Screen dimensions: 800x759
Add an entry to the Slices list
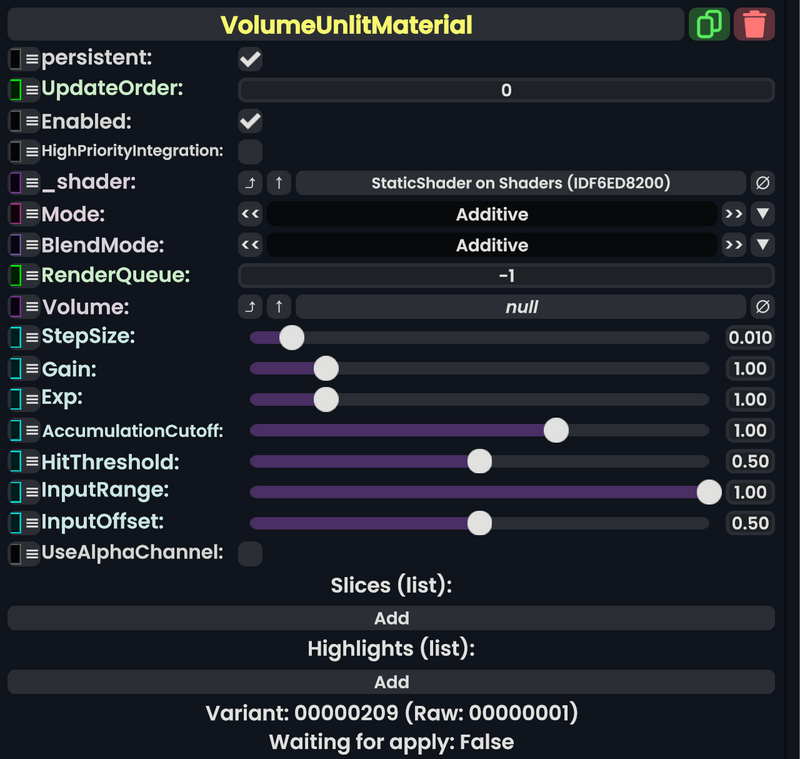(x=391, y=618)
